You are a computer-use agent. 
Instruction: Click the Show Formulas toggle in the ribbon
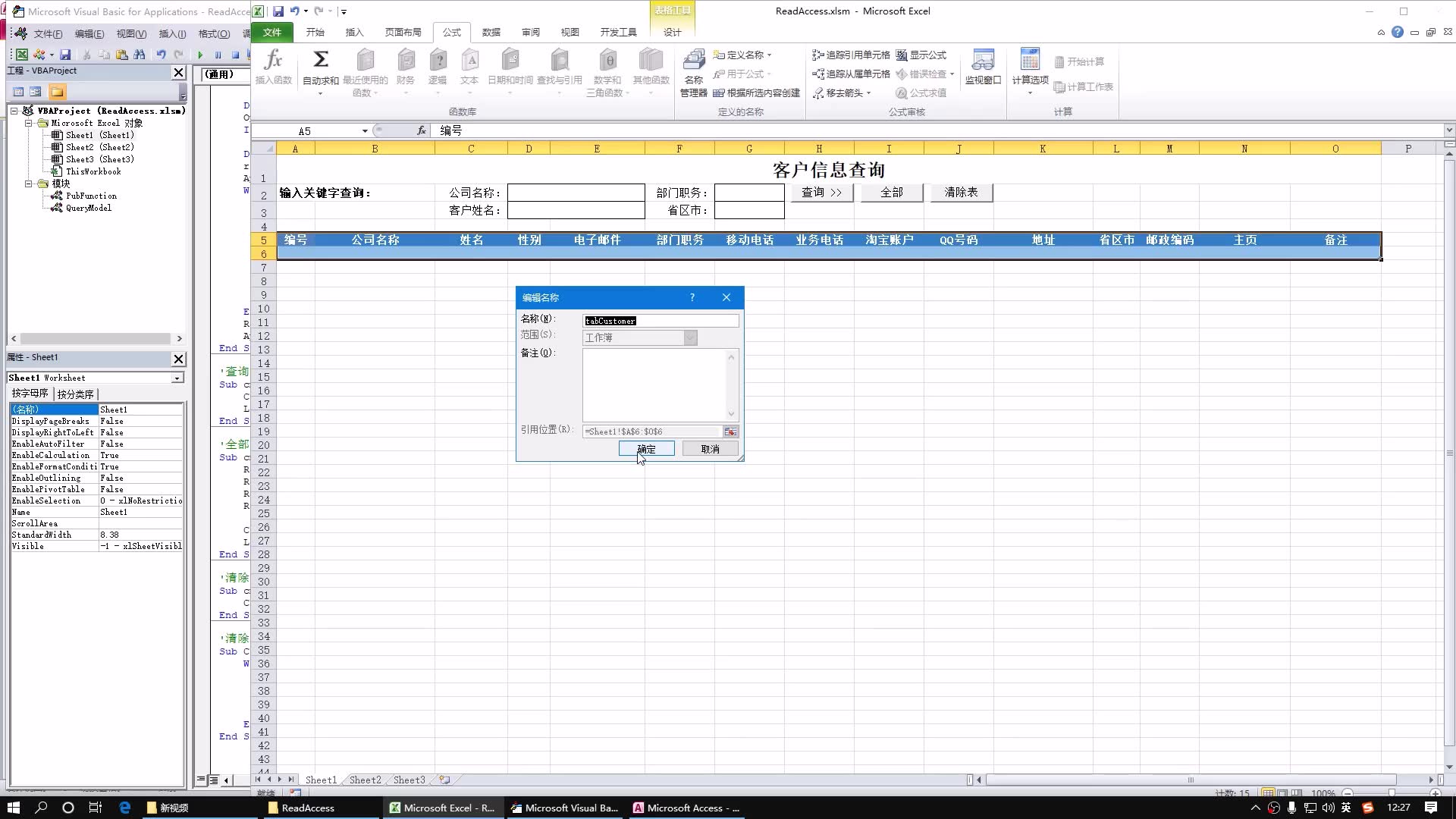[x=921, y=55]
